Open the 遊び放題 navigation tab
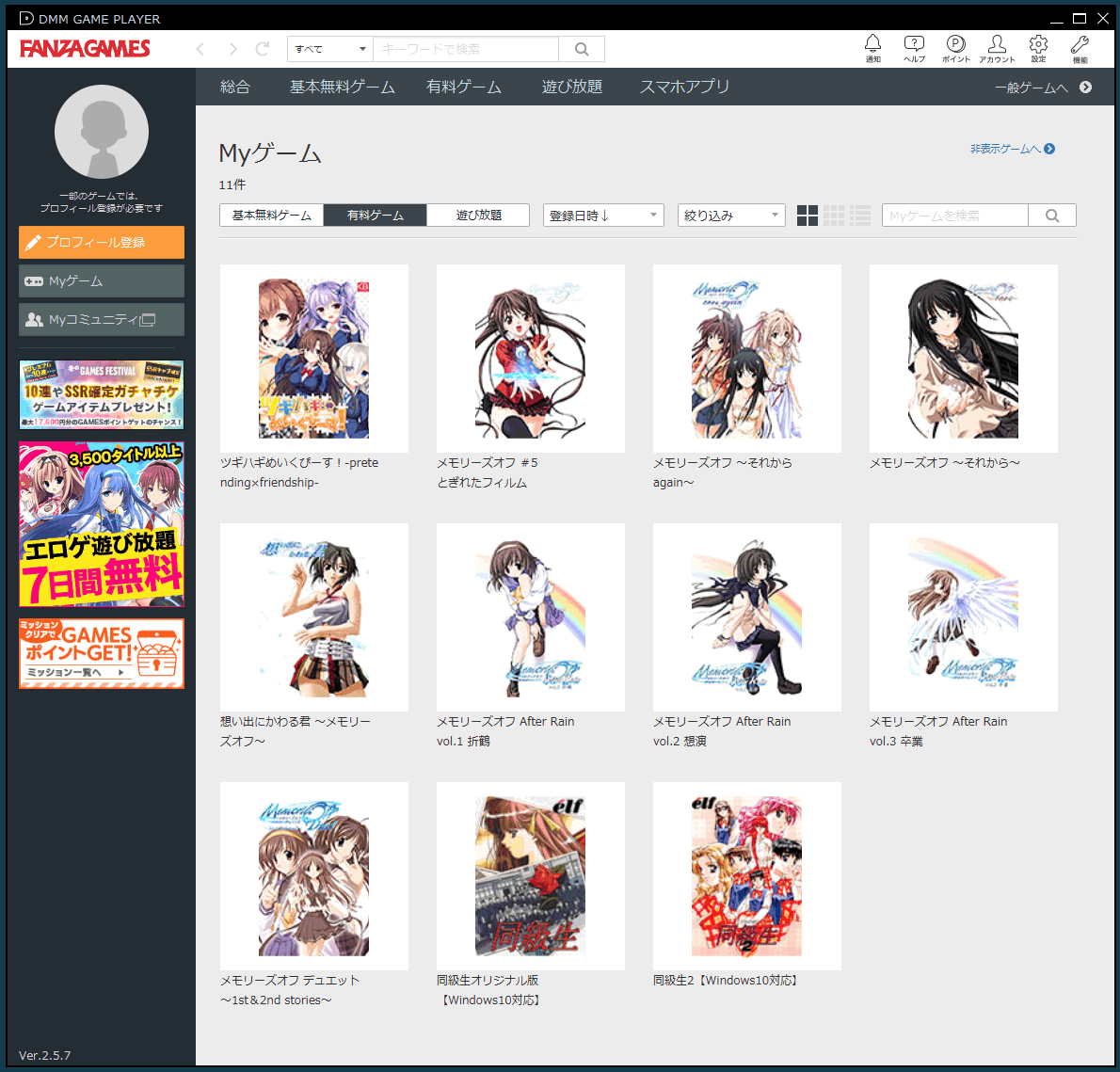The height and width of the screenshot is (1072, 1120). click(x=572, y=88)
